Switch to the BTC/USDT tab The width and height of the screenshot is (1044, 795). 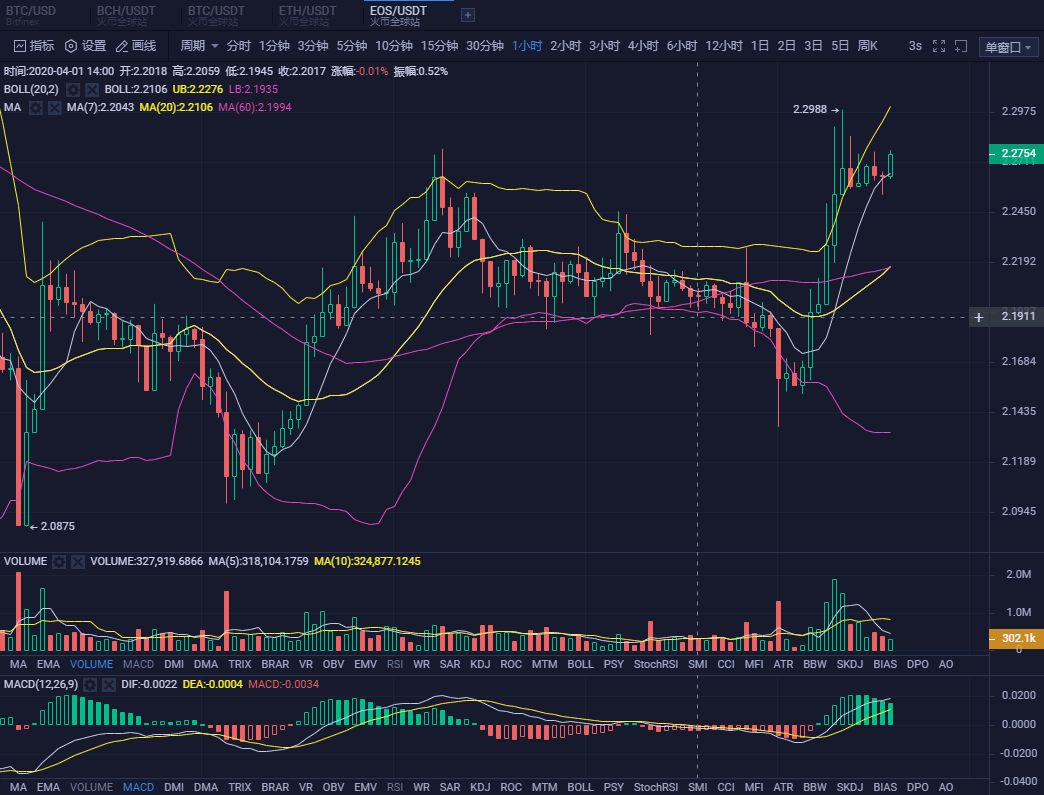[x=215, y=14]
